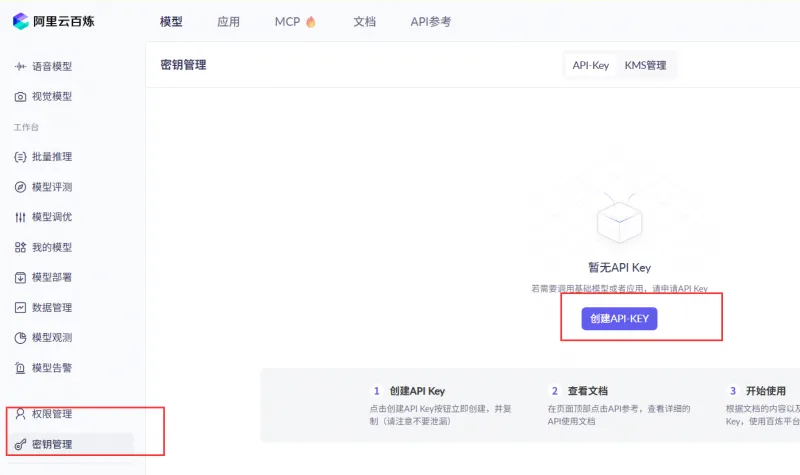
Task: Click the 创建API-KEY button
Action: point(619,318)
